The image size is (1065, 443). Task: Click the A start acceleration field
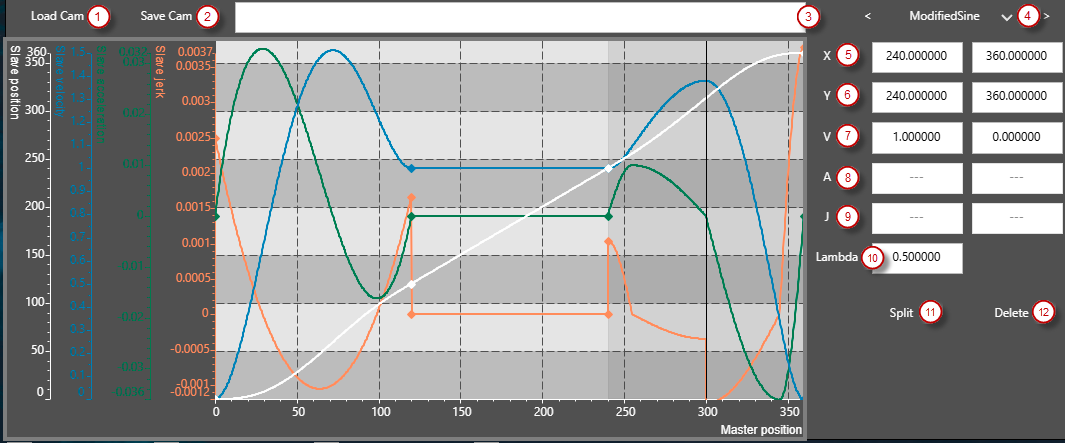(x=916, y=177)
